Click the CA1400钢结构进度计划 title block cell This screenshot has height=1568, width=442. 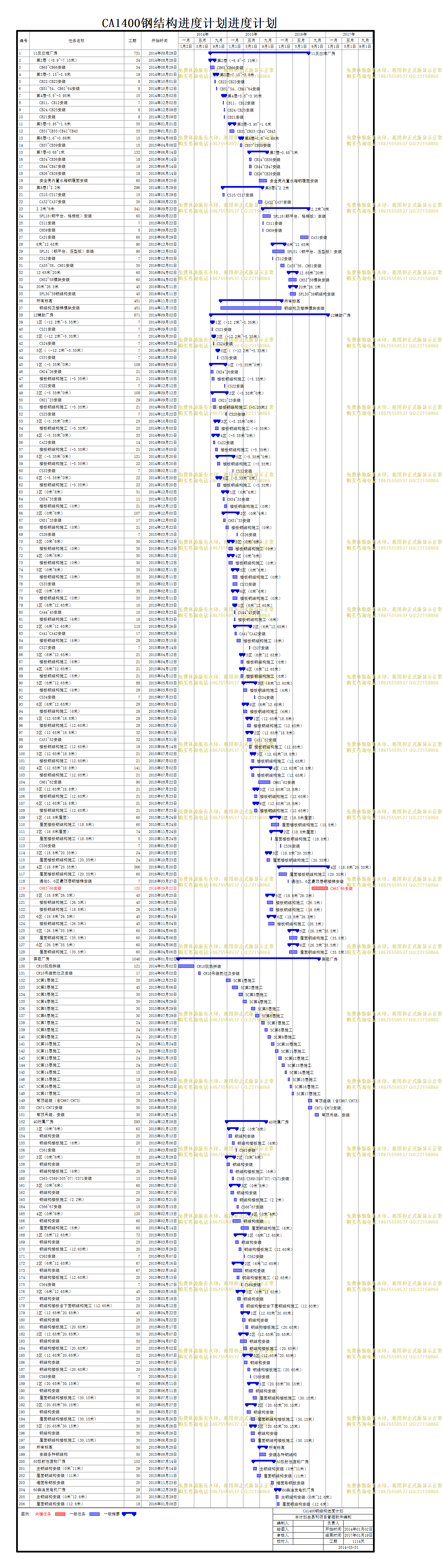click(323, 1511)
